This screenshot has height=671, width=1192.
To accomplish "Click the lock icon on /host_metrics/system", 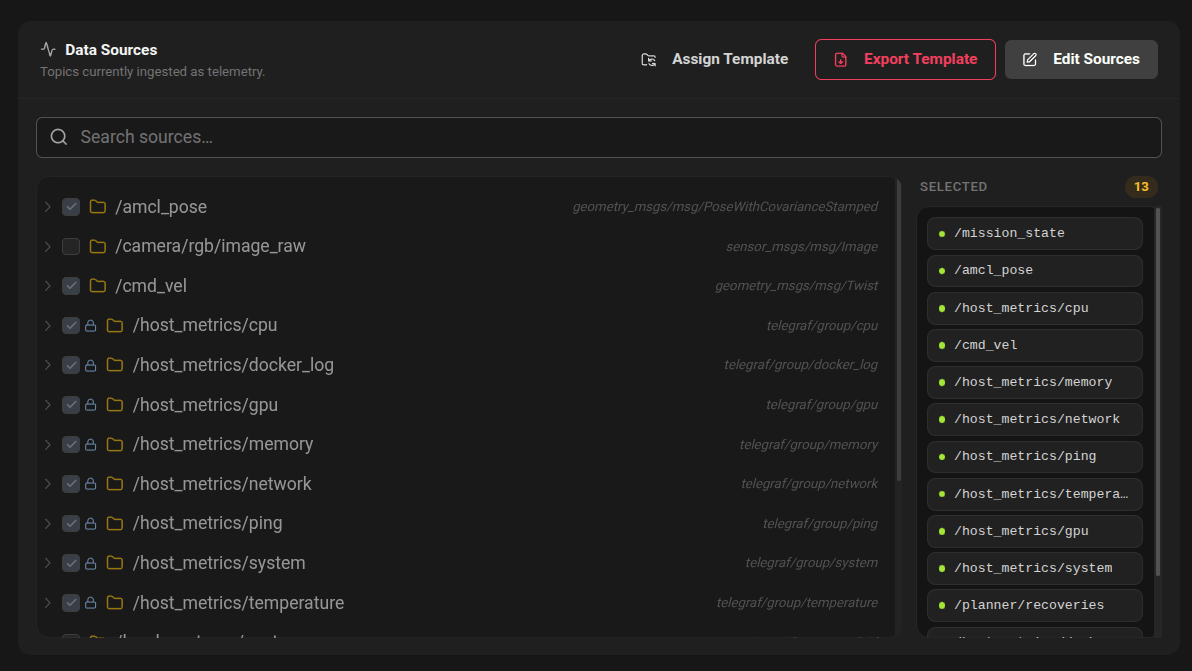I will coord(90,563).
